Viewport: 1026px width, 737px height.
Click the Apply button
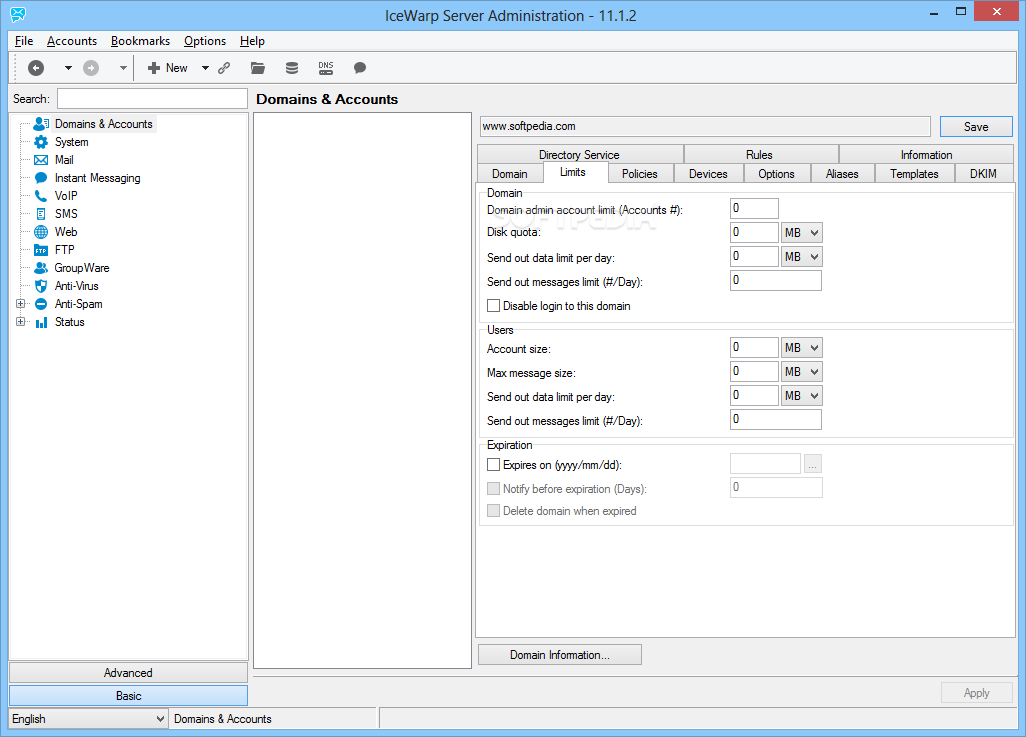pos(976,692)
